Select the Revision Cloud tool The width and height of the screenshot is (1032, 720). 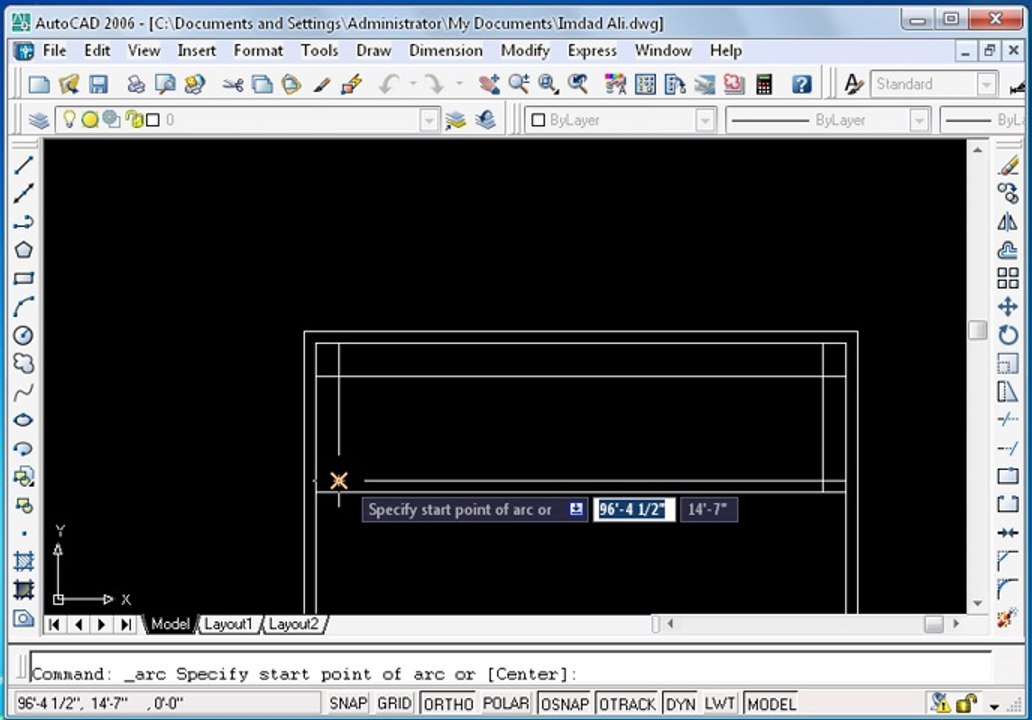click(x=24, y=363)
